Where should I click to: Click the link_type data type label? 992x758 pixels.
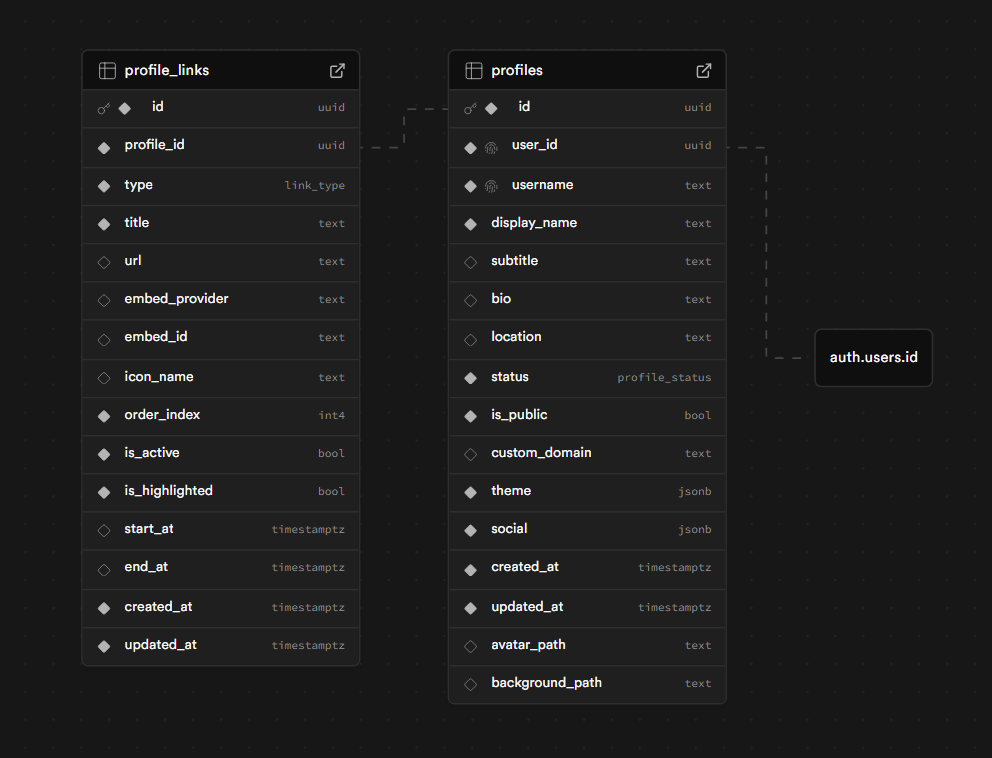click(314, 186)
